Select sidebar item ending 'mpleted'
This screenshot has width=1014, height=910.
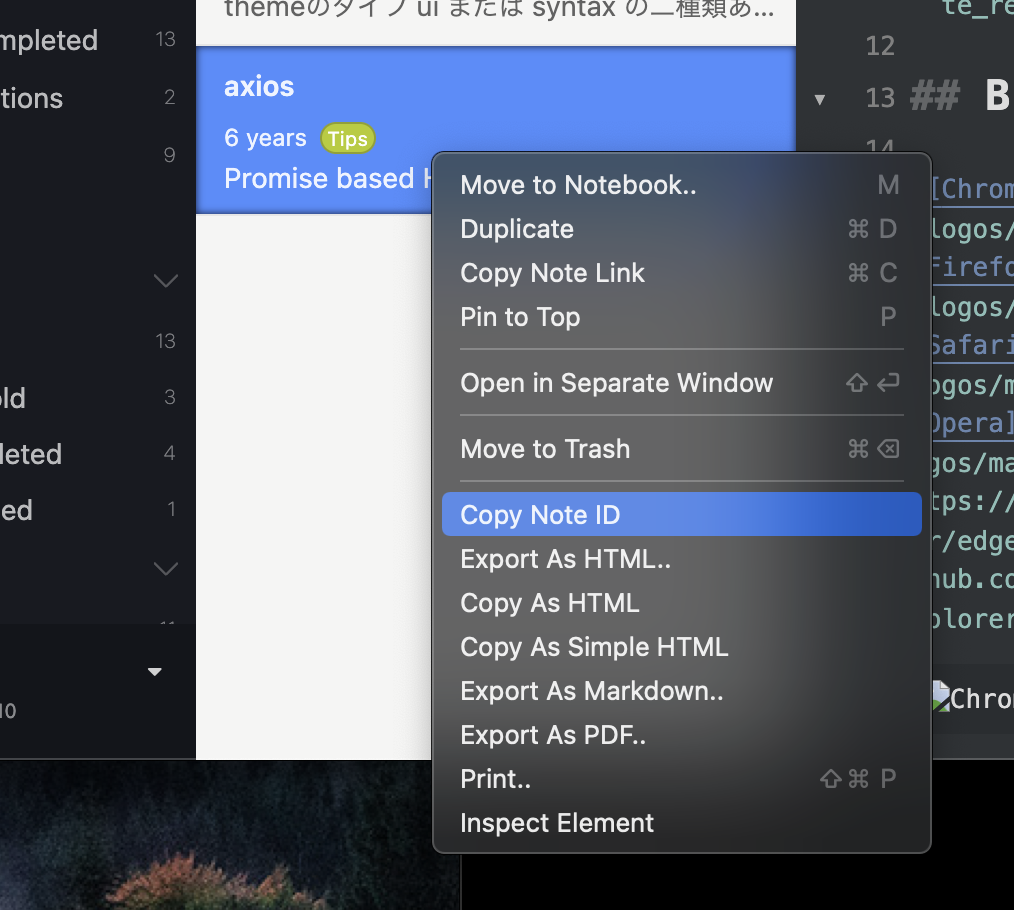pyautogui.click(x=97, y=40)
